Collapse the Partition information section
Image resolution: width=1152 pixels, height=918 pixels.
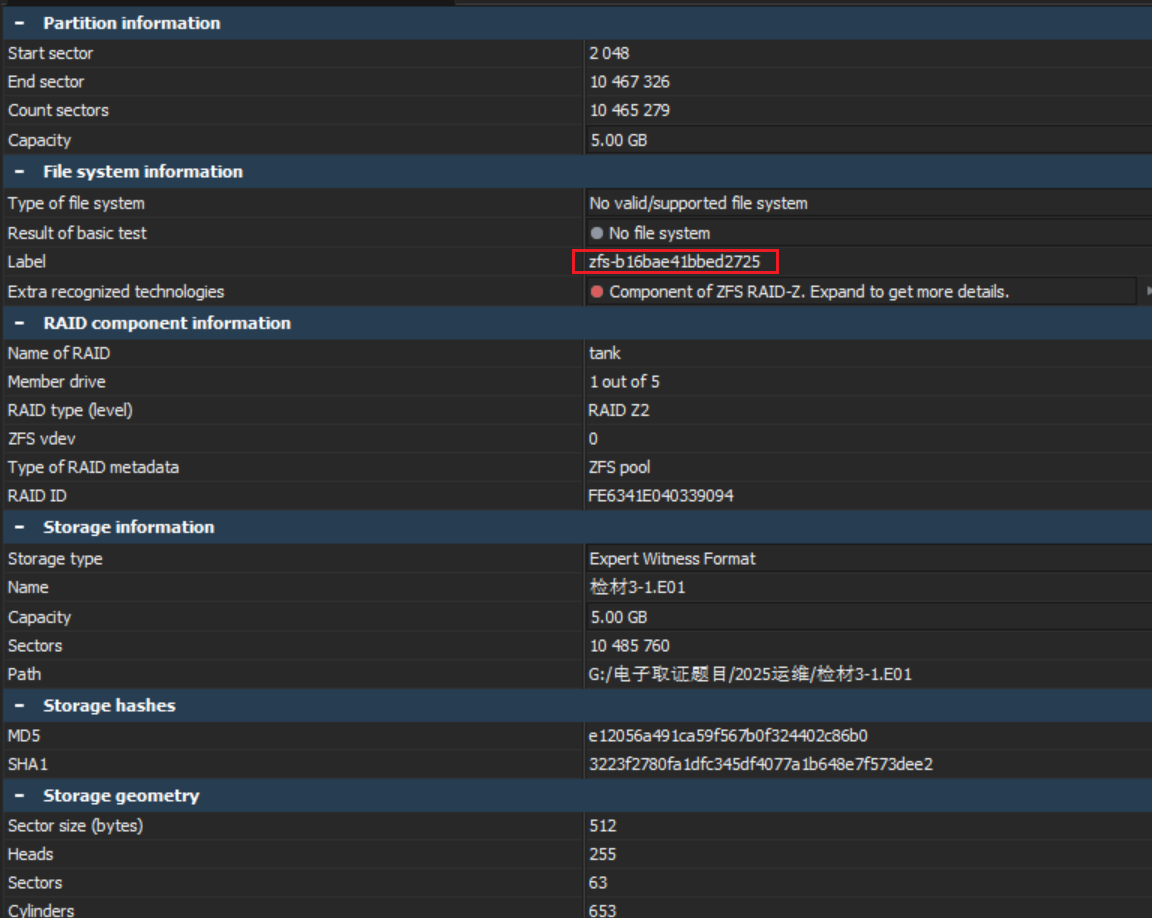click(19, 23)
